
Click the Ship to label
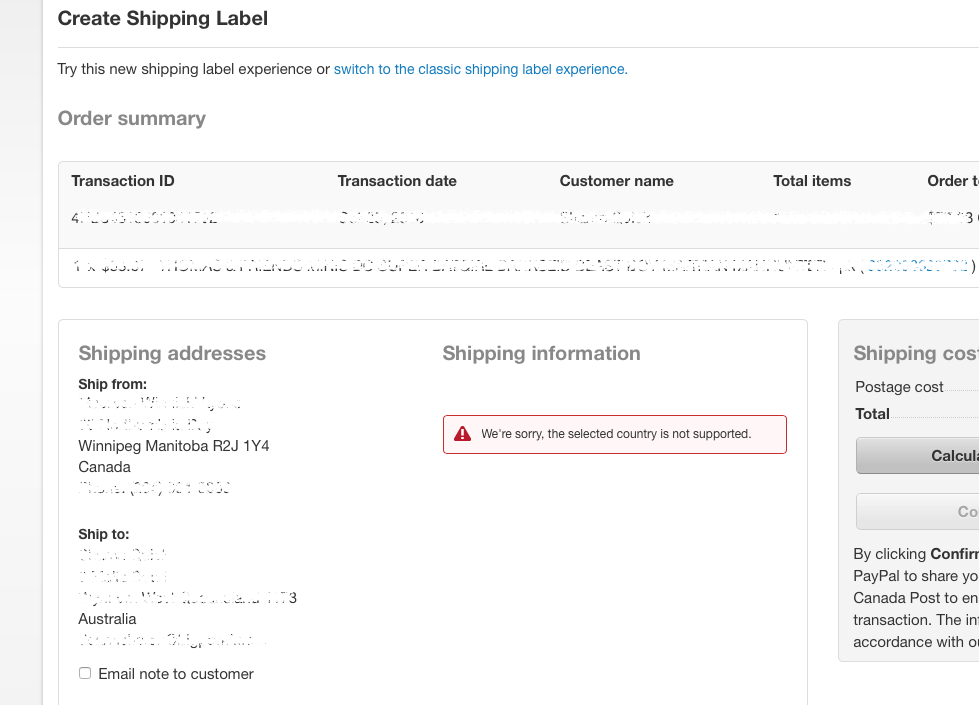pos(104,534)
